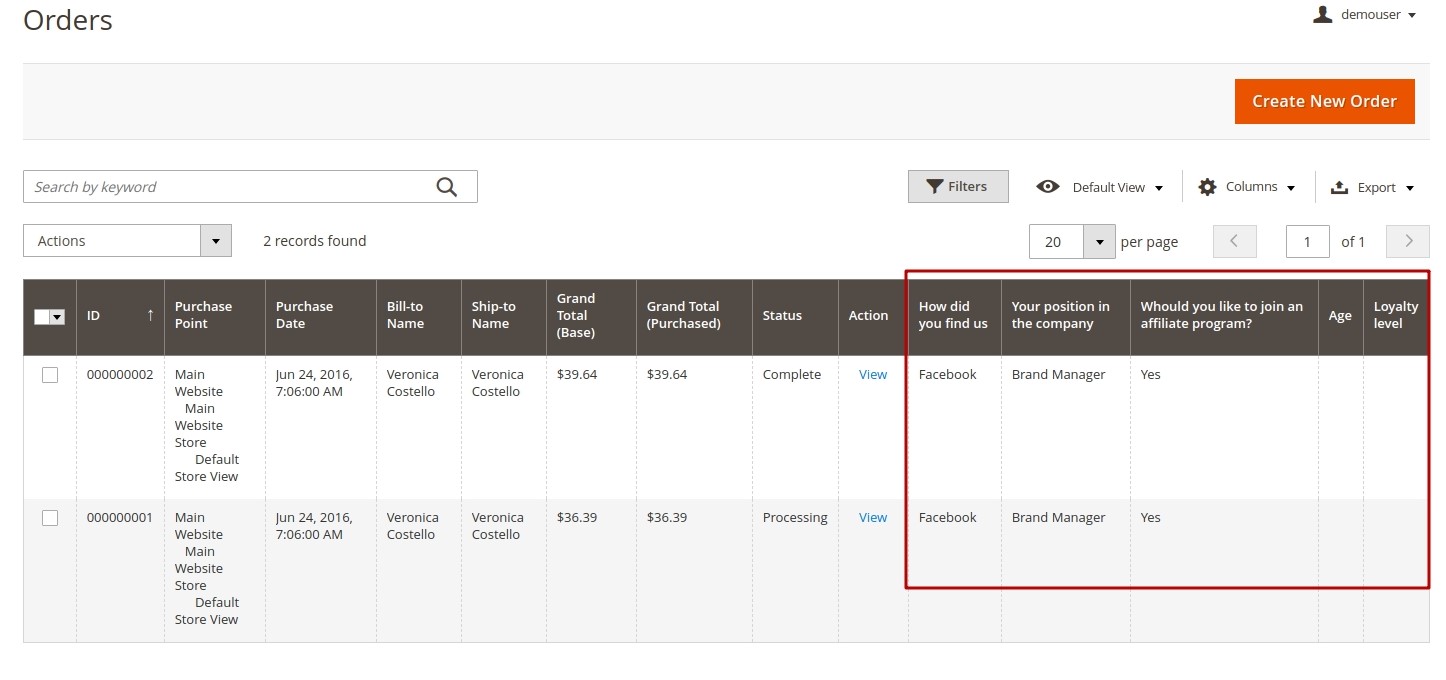Click the Default View eye icon
This screenshot has height=680, width=1446.
click(x=1047, y=187)
